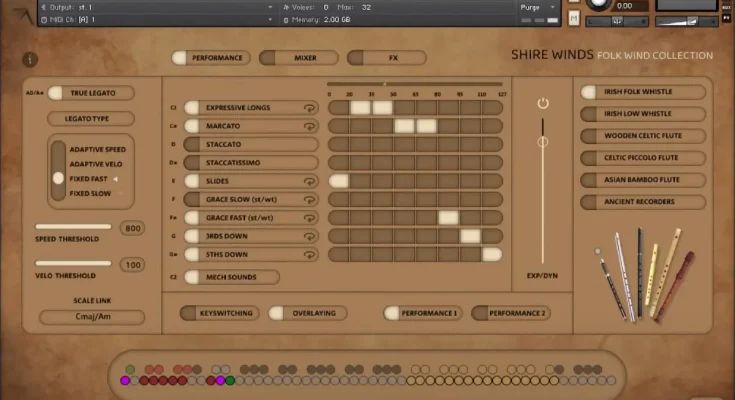
Task: Click the Velo Threshold value field 100
Action: (132, 265)
